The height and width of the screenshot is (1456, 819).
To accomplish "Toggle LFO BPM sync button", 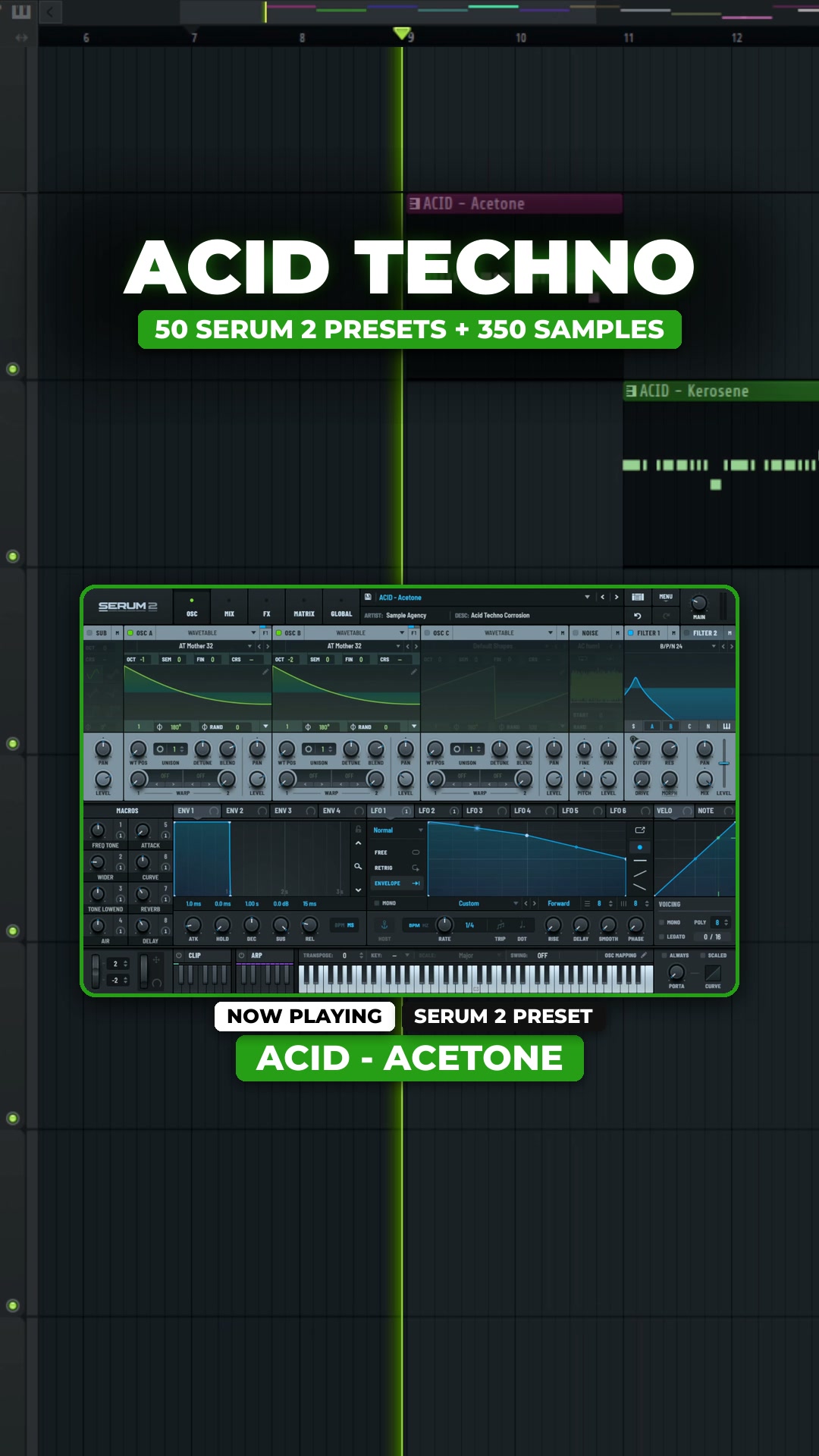I will pos(414,925).
